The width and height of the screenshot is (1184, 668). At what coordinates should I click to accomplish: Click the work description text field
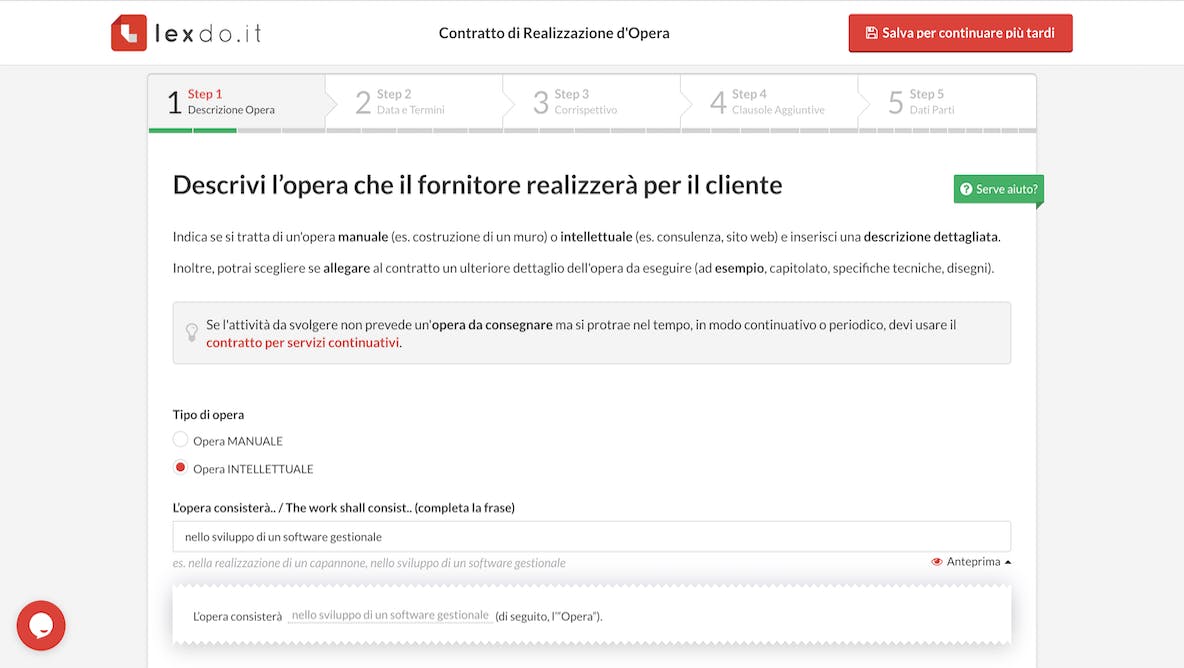pyautogui.click(x=591, y=536)
